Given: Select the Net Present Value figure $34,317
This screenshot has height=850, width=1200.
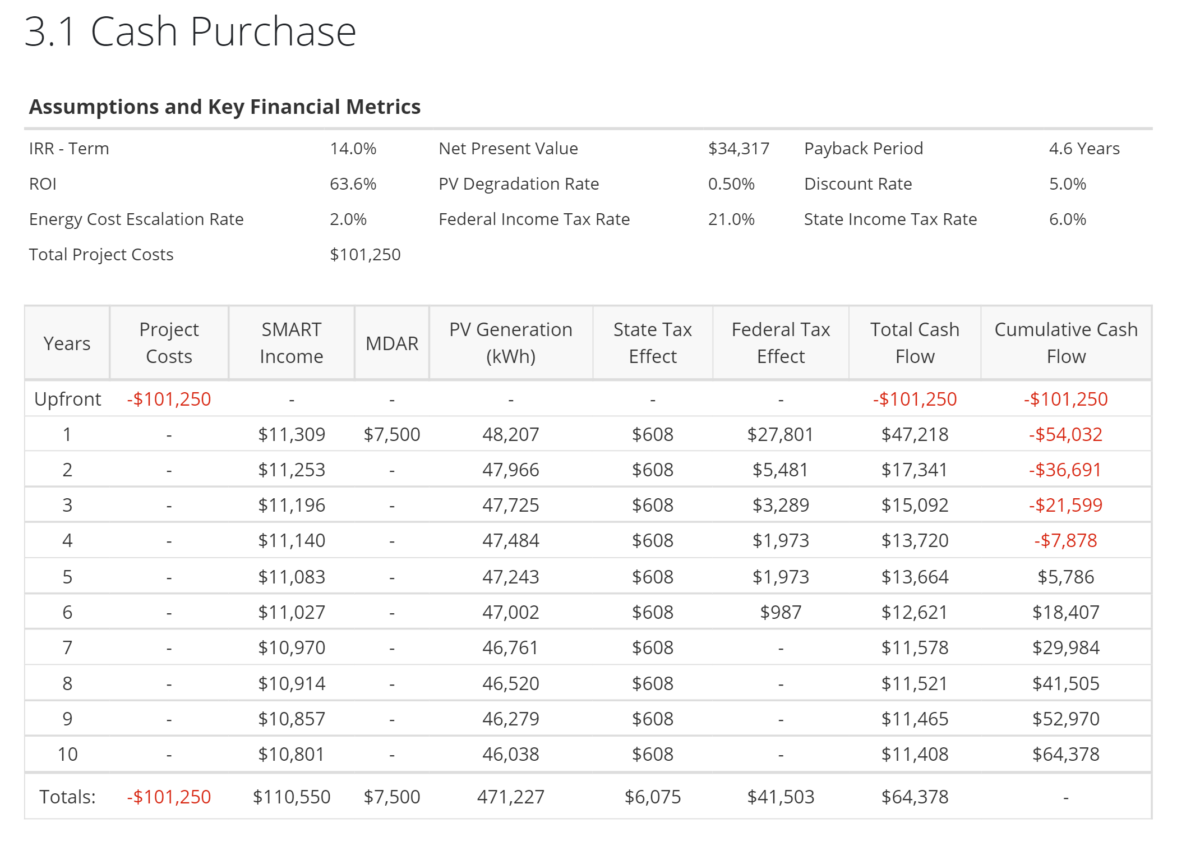Looking at the screenshot, I should point(740,148).
